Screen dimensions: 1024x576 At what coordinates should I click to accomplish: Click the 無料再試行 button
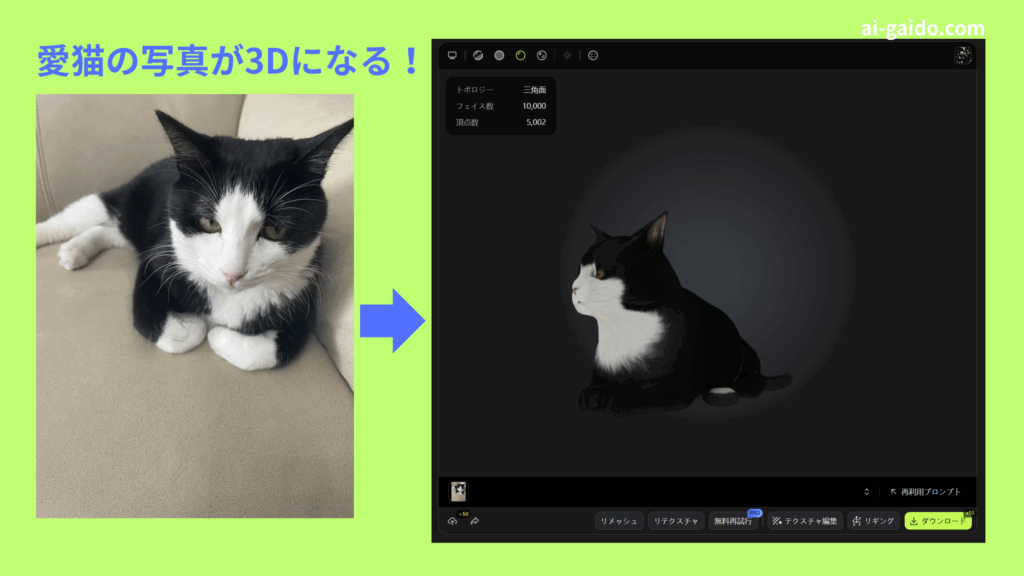click(733, 521)
